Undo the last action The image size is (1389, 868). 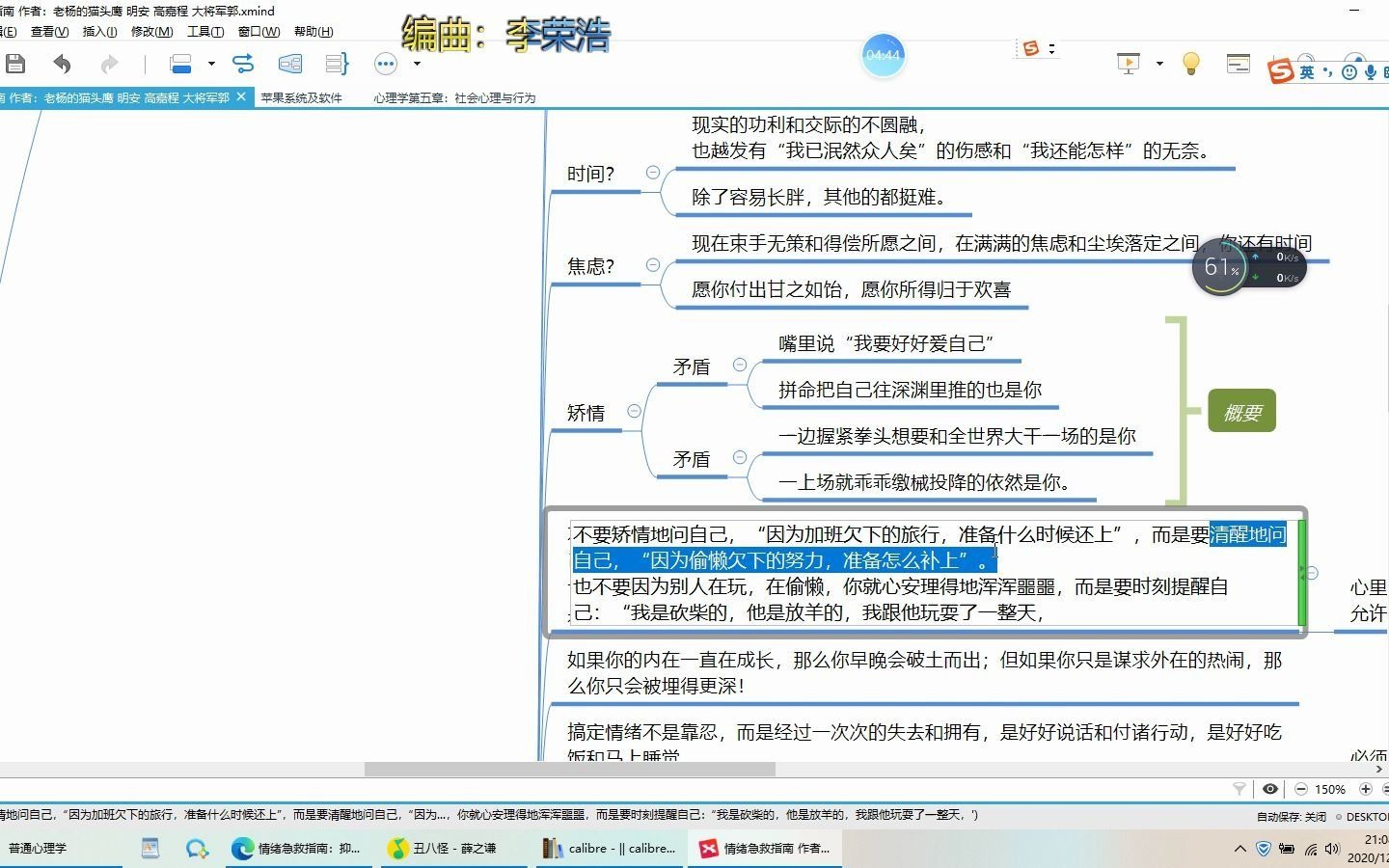click(62, 64)
